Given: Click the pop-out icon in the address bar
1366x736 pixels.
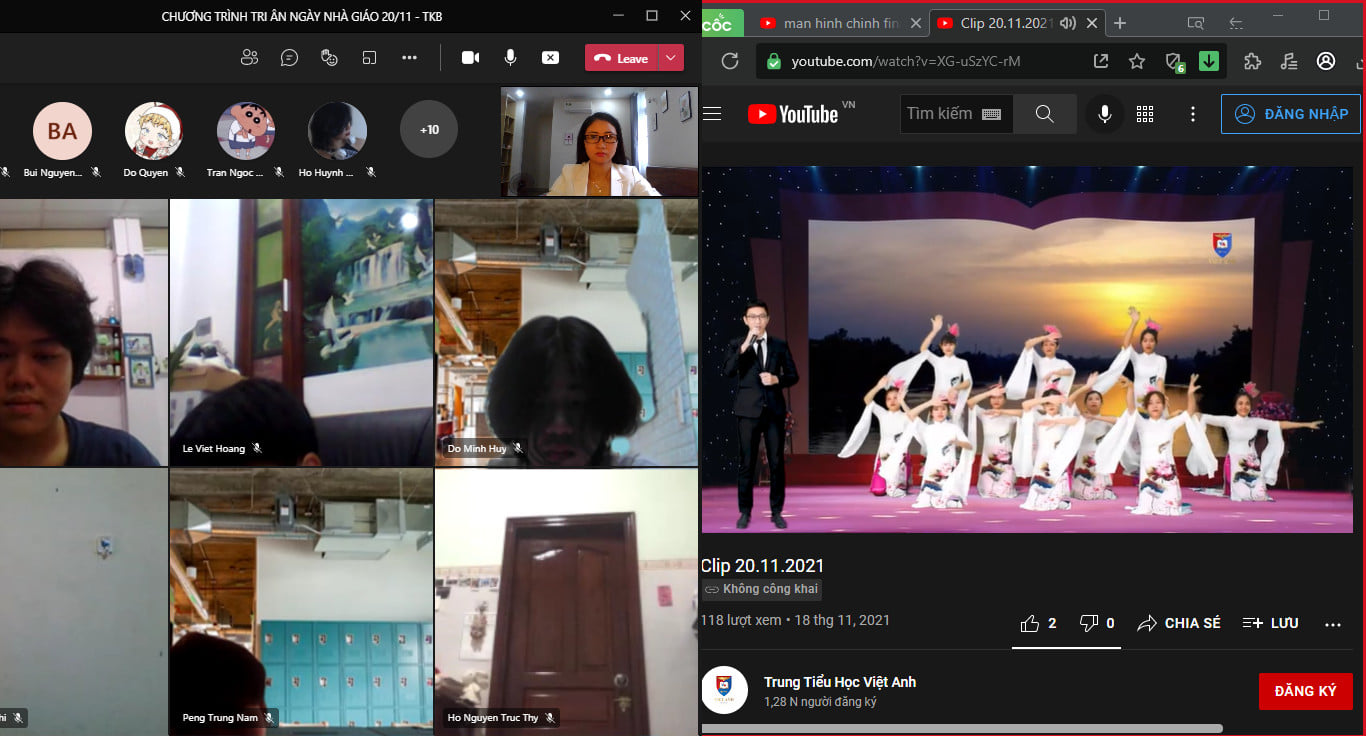Looking at the screenshot, I should 1101,61.
